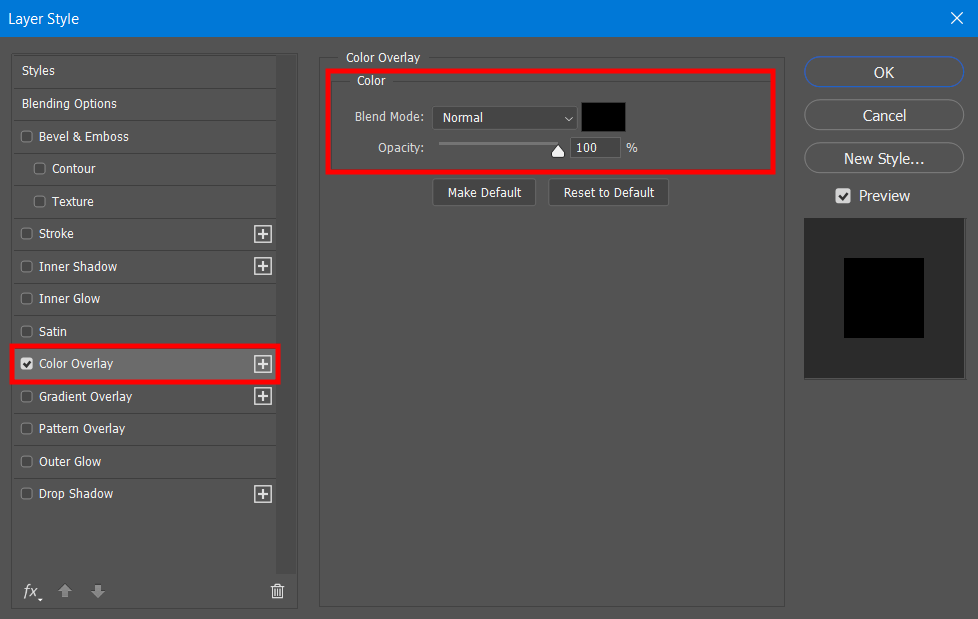Screen dimensions: 978x619
Task: Tick the Stroke checkbox
Action: click(27, 233)
